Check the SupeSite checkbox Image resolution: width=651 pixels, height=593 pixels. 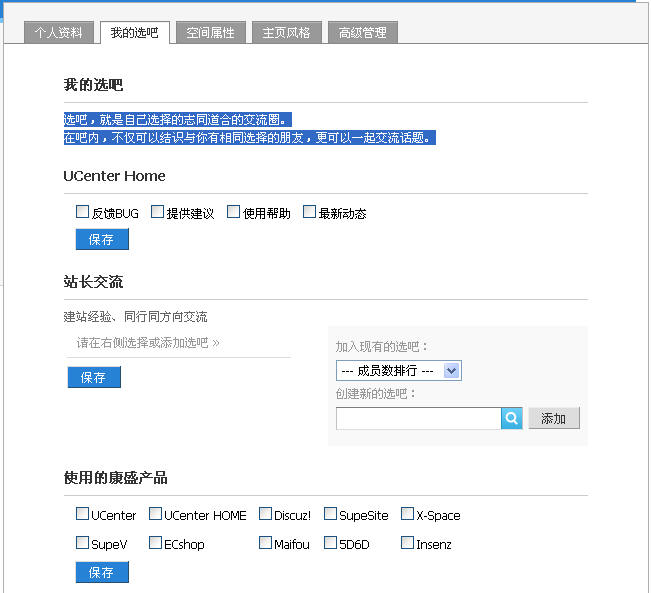click(331, 514)
